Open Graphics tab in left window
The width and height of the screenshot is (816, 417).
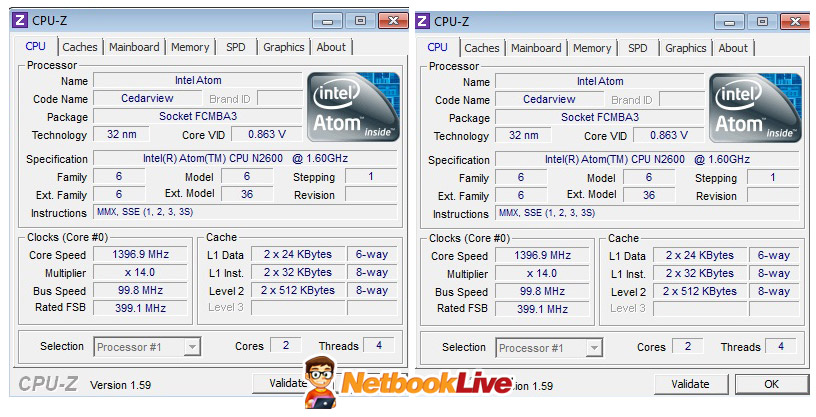[x=284, y=47]
